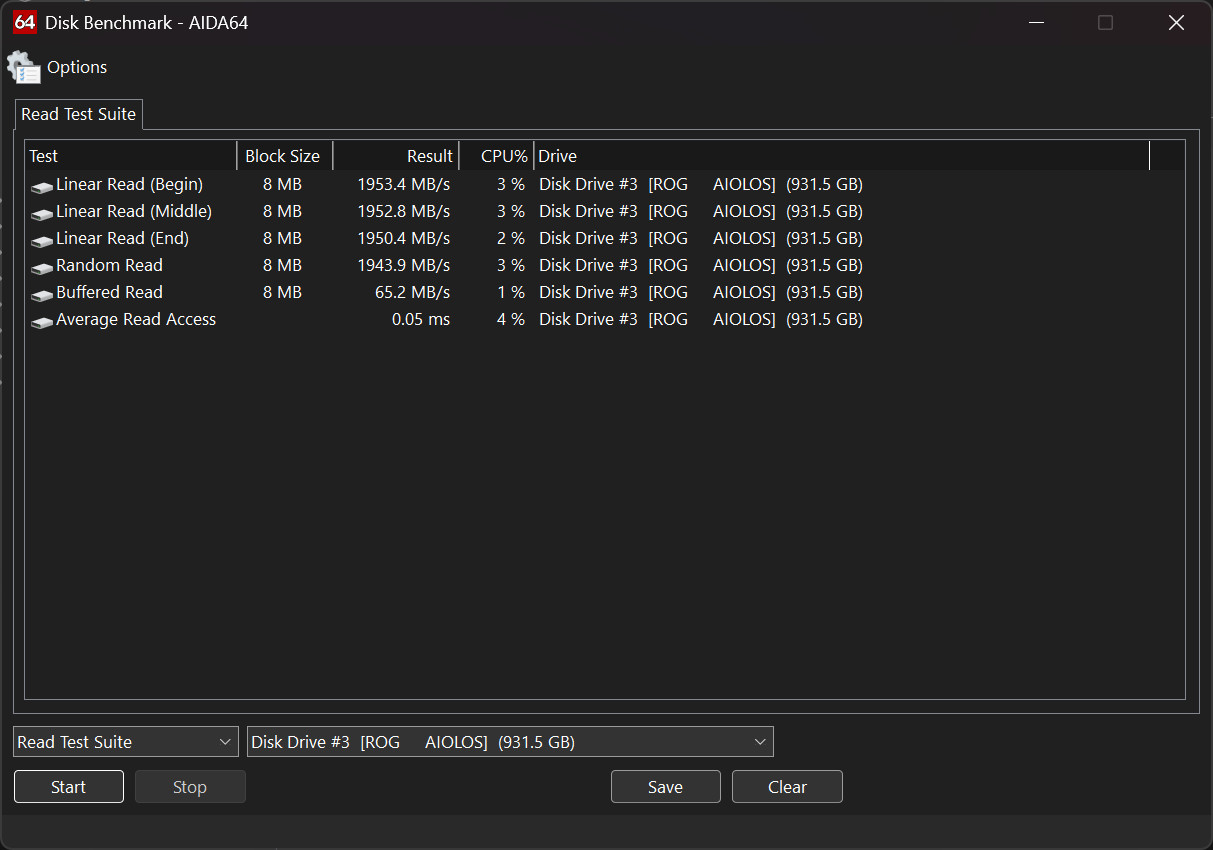Click the Start button
1213x850 pixels.
coord(69,787)
